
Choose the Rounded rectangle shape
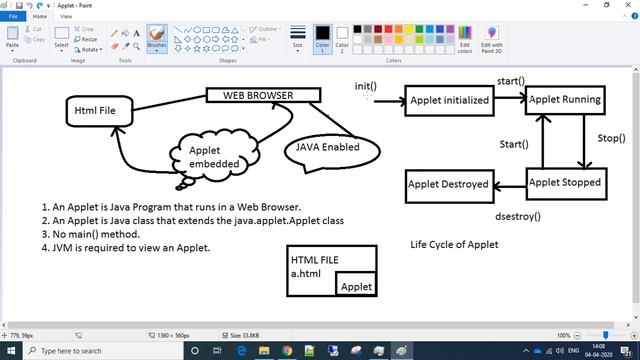coord(216,30)
